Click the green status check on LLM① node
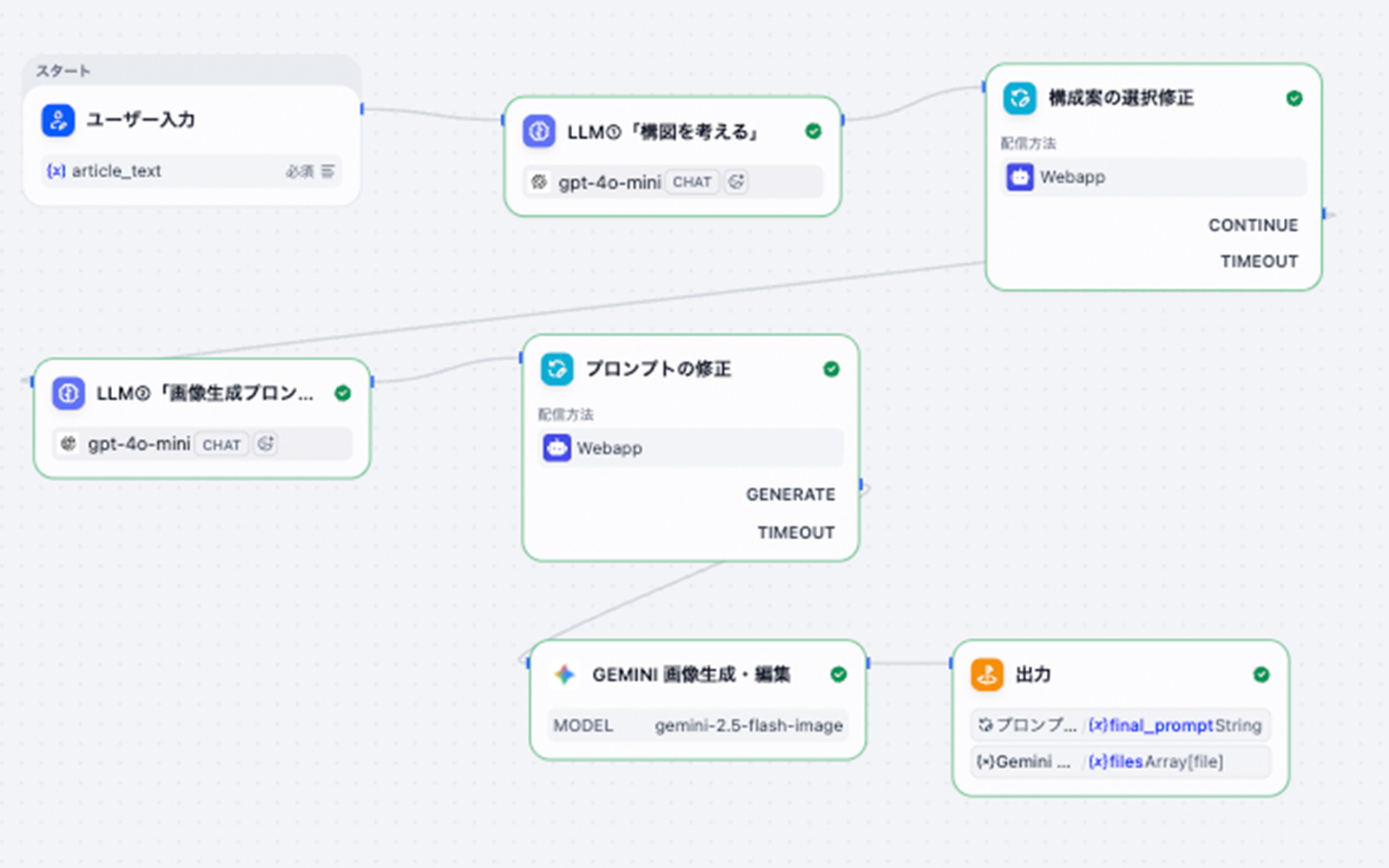1389x868 pixels. click(x=813, y=131)
